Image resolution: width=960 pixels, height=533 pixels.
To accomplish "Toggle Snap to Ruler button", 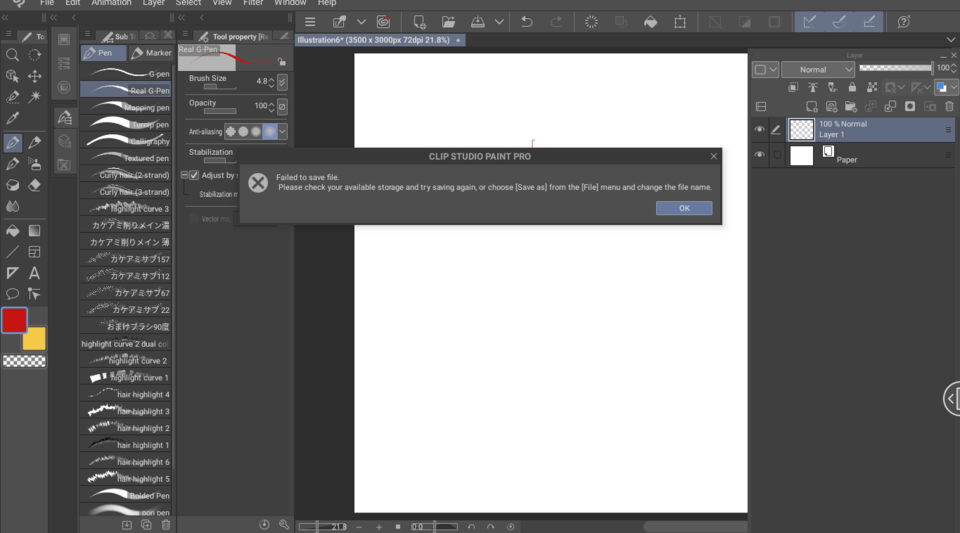I will point(809,22).
